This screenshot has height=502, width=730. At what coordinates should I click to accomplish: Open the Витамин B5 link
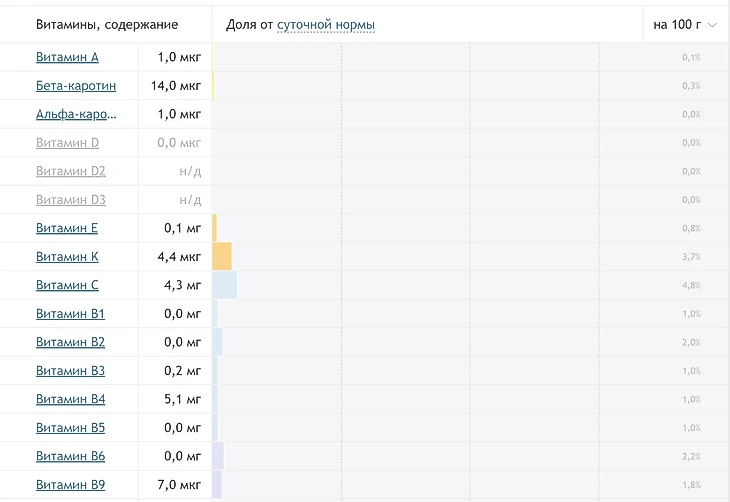(x=70, y=428)
